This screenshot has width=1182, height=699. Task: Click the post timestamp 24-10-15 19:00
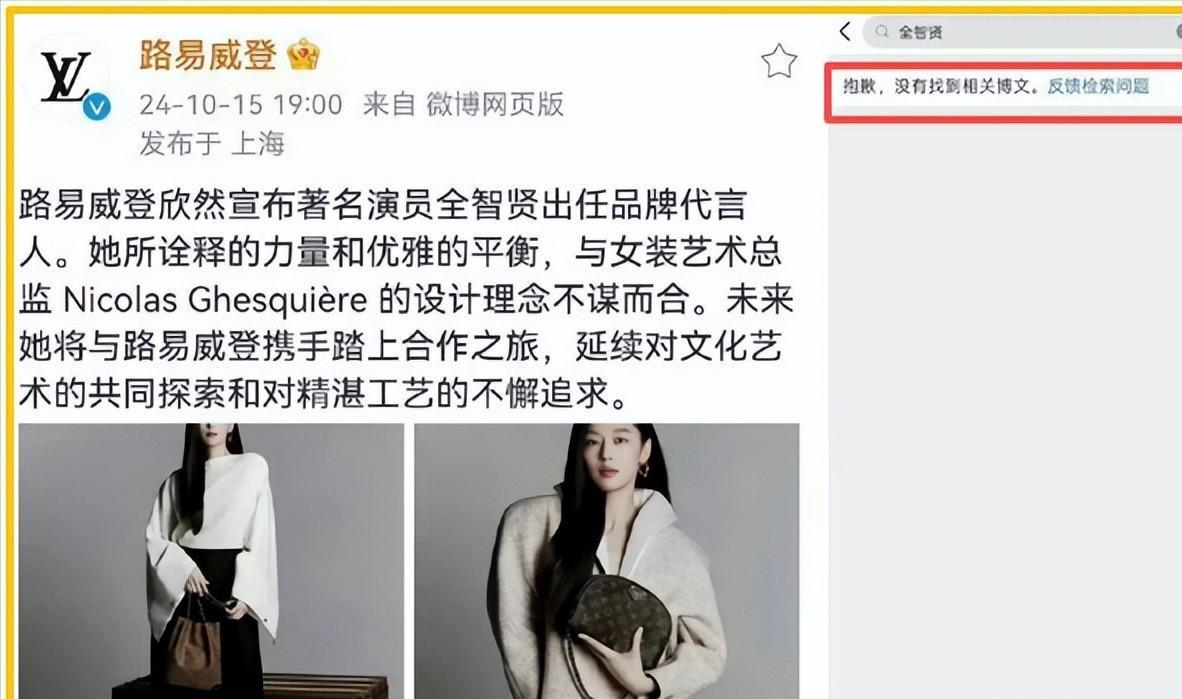click(x=240, y=104)
